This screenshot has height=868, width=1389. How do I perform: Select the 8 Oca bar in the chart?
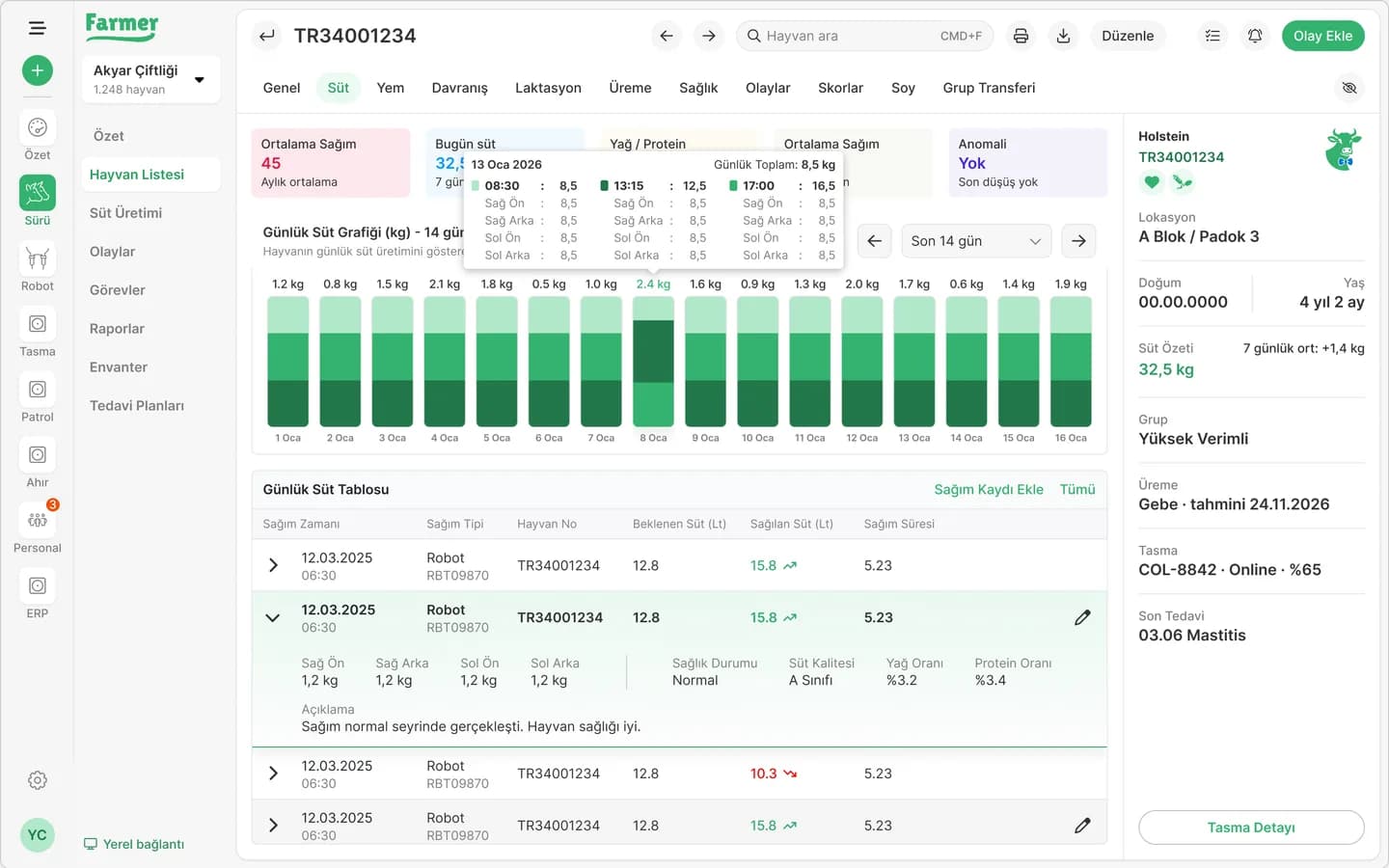tap(653, 362)
